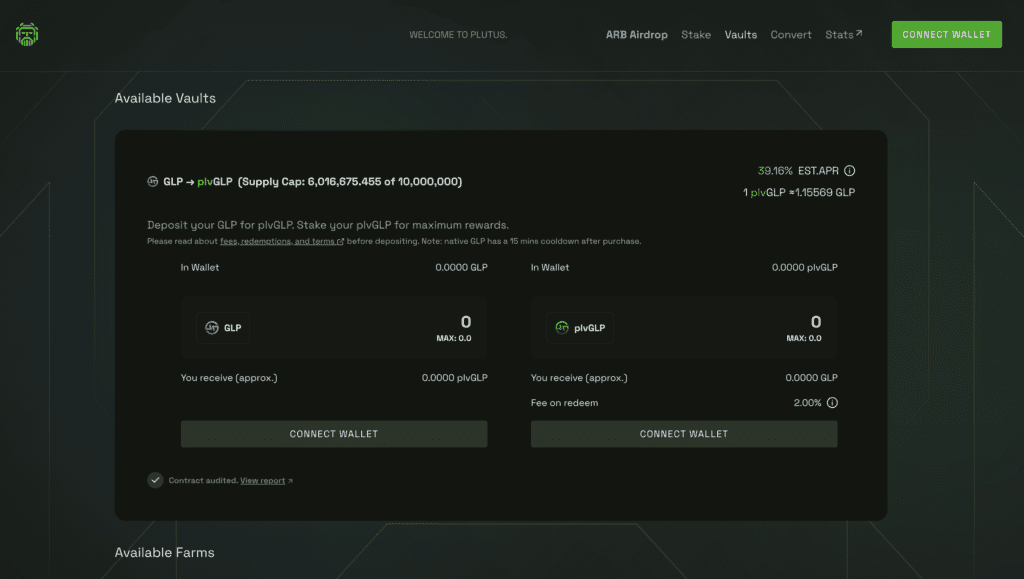Click the 'Fee on redeem' label
Image resolution: width=1024 pixels, height=579 pixels.
[x=564, y=403]
